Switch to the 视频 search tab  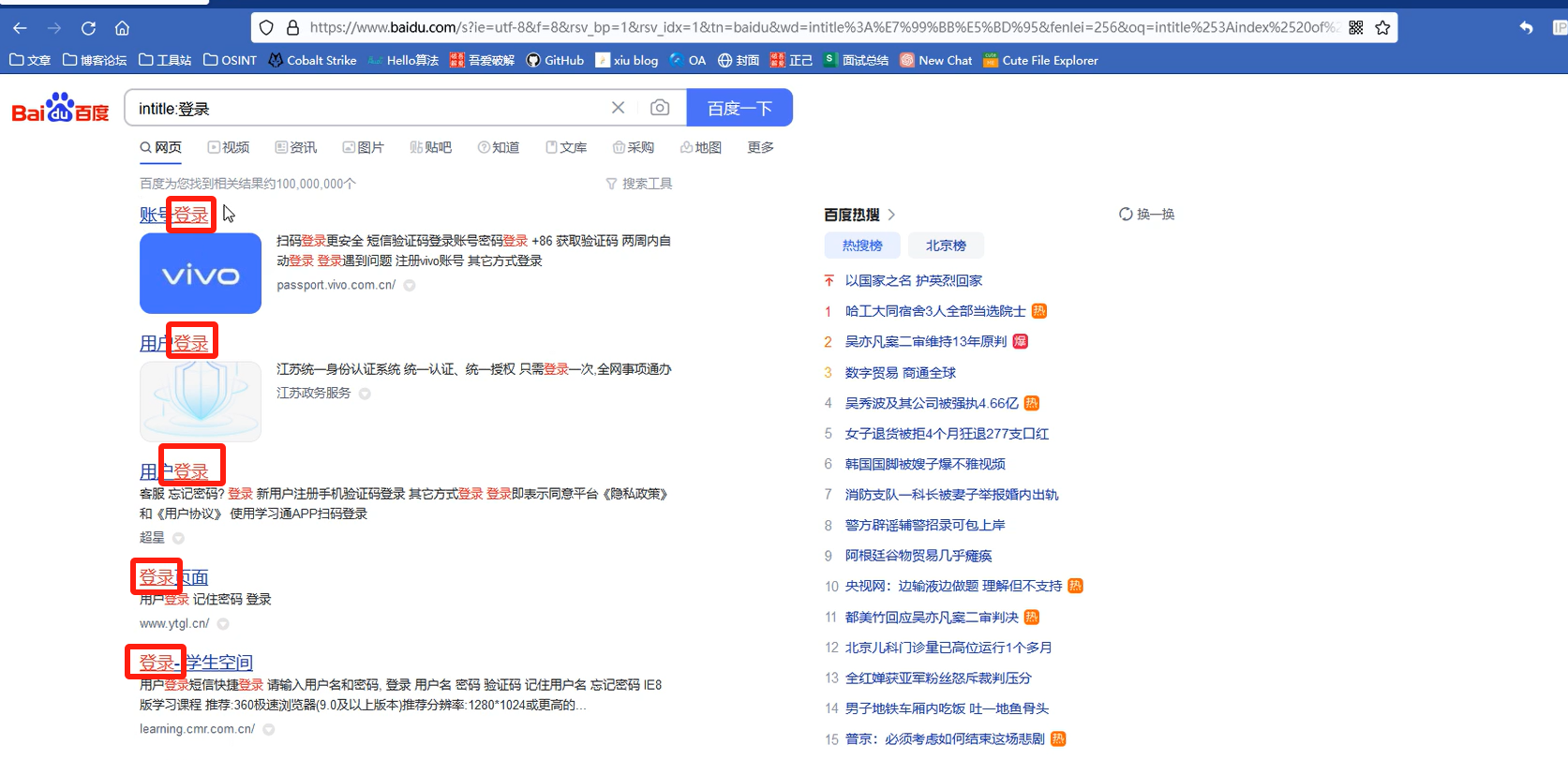pos(229,147)
